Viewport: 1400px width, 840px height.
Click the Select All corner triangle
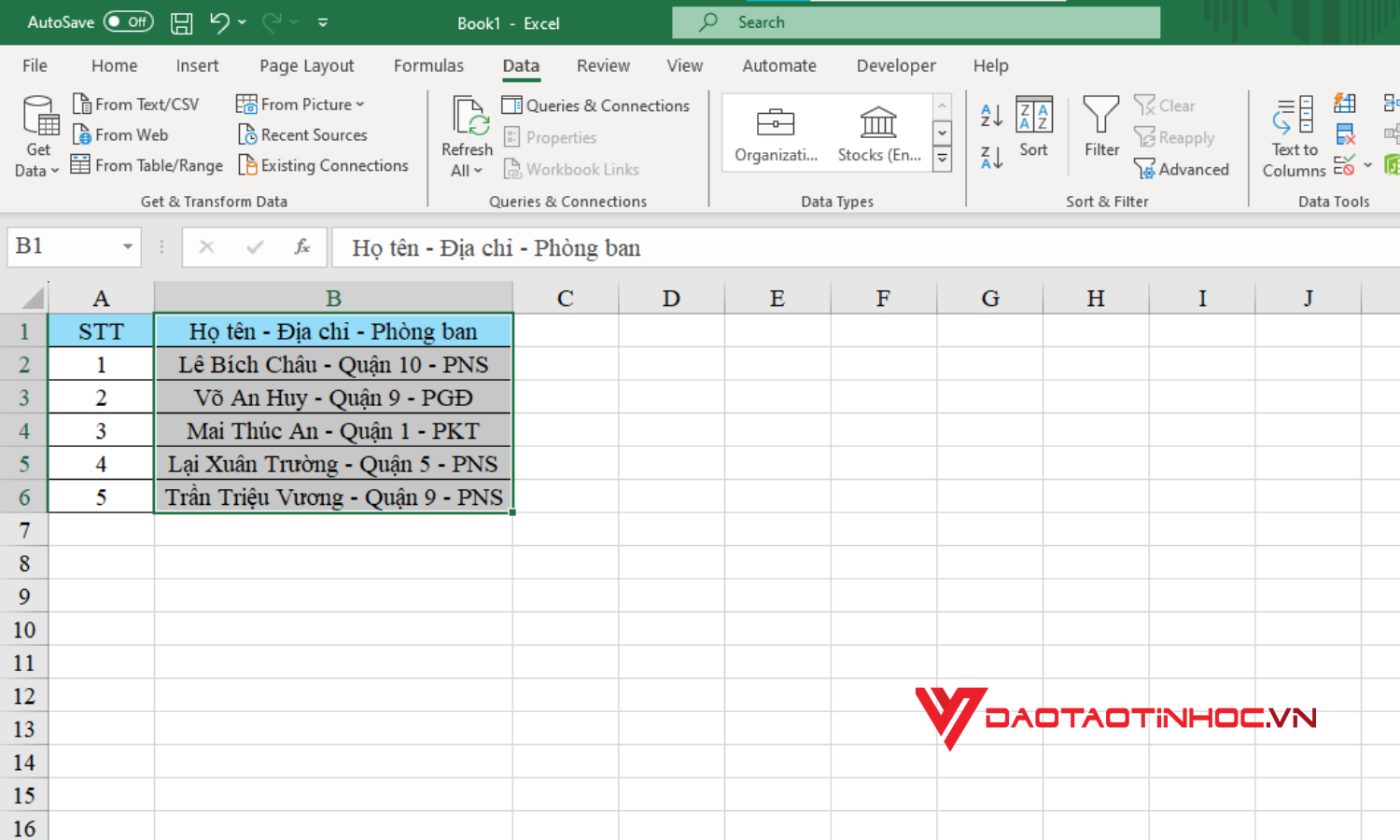tap(33, 298)
